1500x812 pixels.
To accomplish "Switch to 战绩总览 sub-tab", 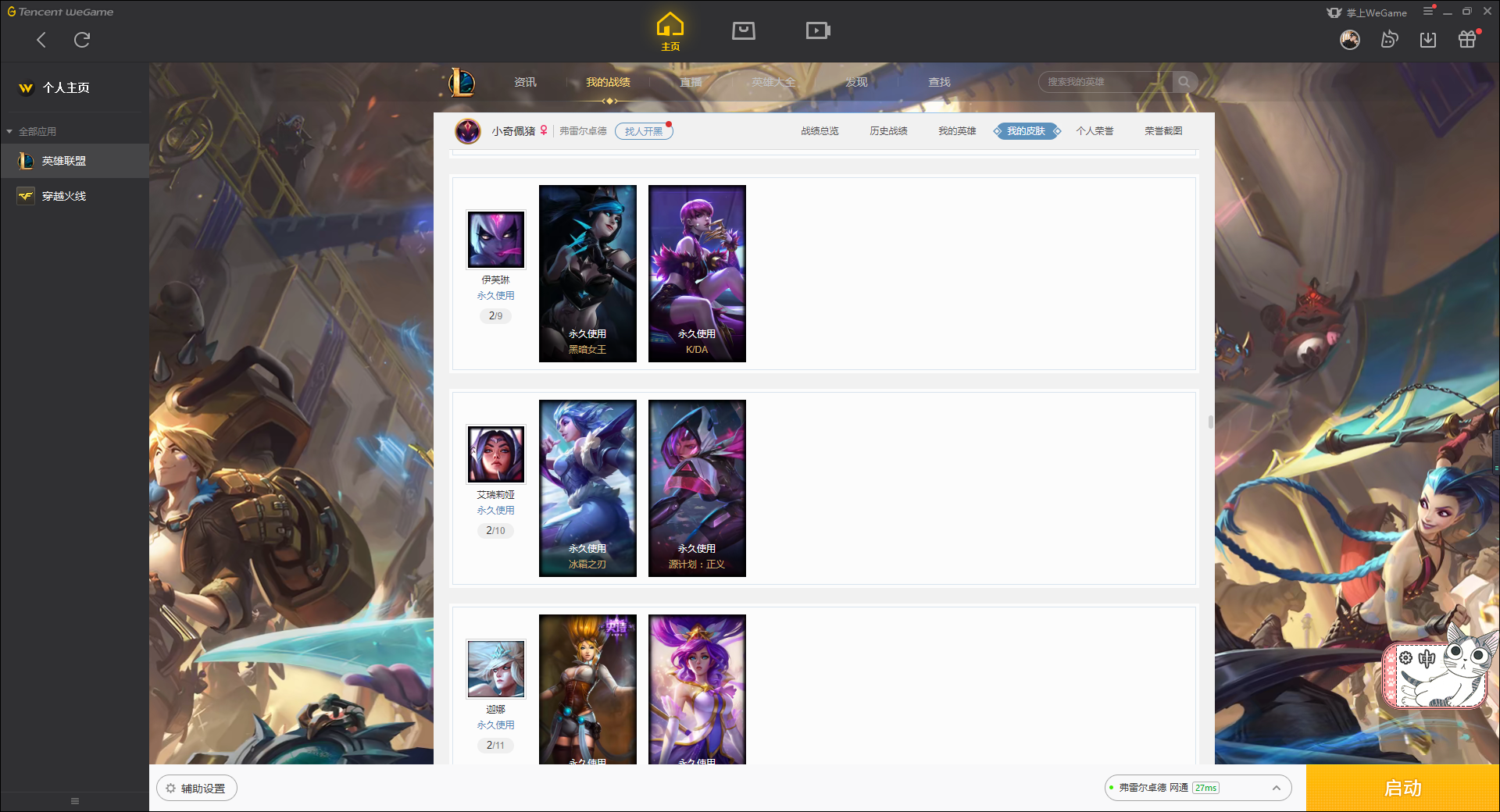I will (x=820, y=131).
